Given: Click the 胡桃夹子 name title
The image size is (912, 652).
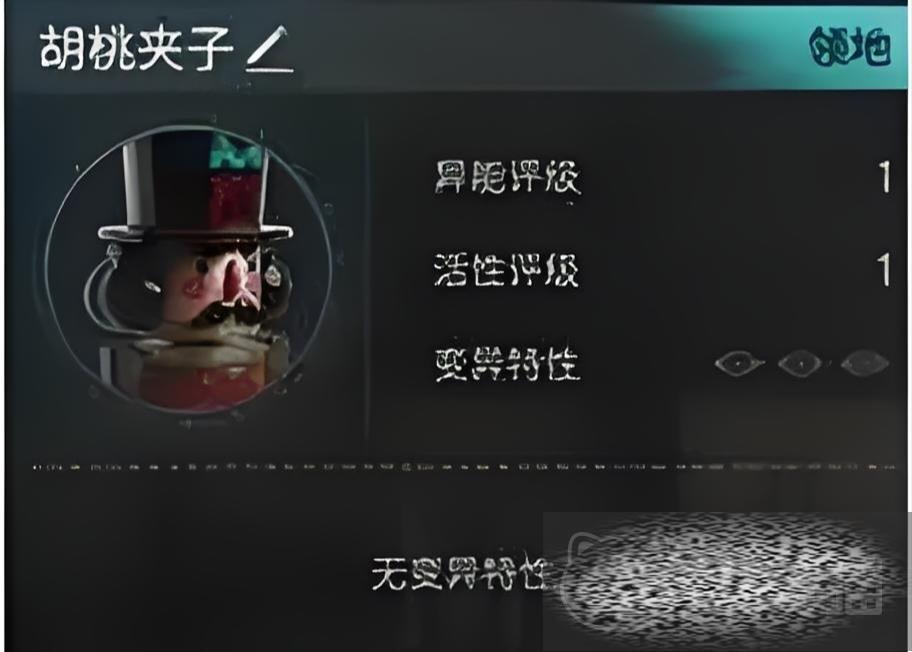Looking at the screenshot, I should coord(137,48).
